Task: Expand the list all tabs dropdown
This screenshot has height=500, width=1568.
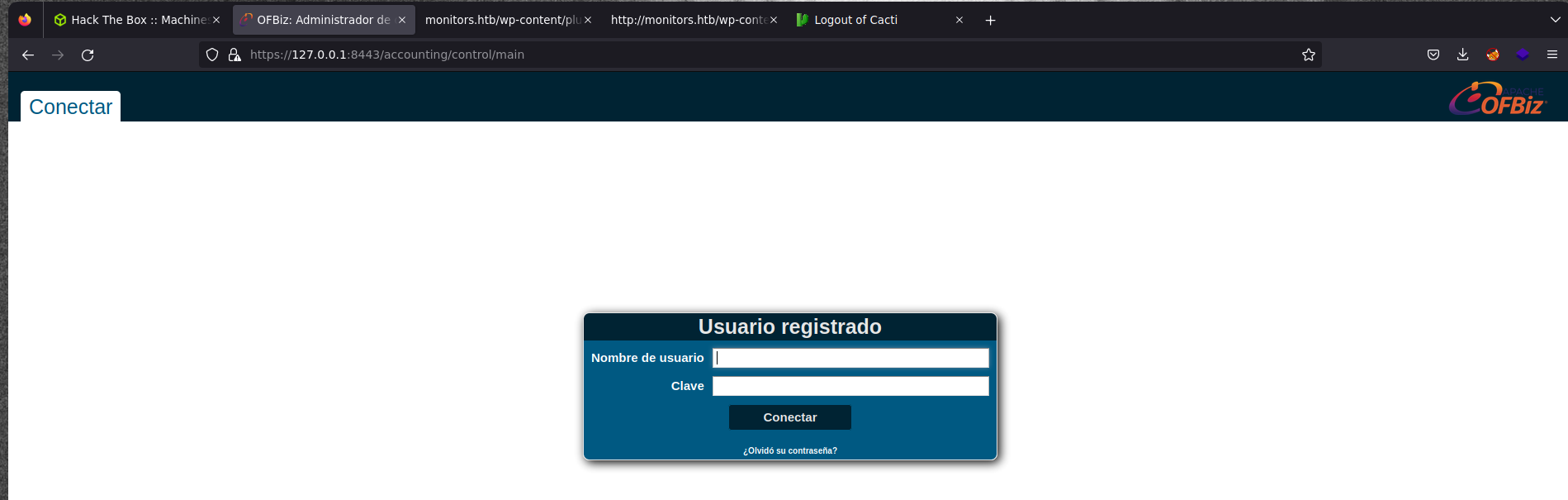Action: click(x=1555, y=20)
